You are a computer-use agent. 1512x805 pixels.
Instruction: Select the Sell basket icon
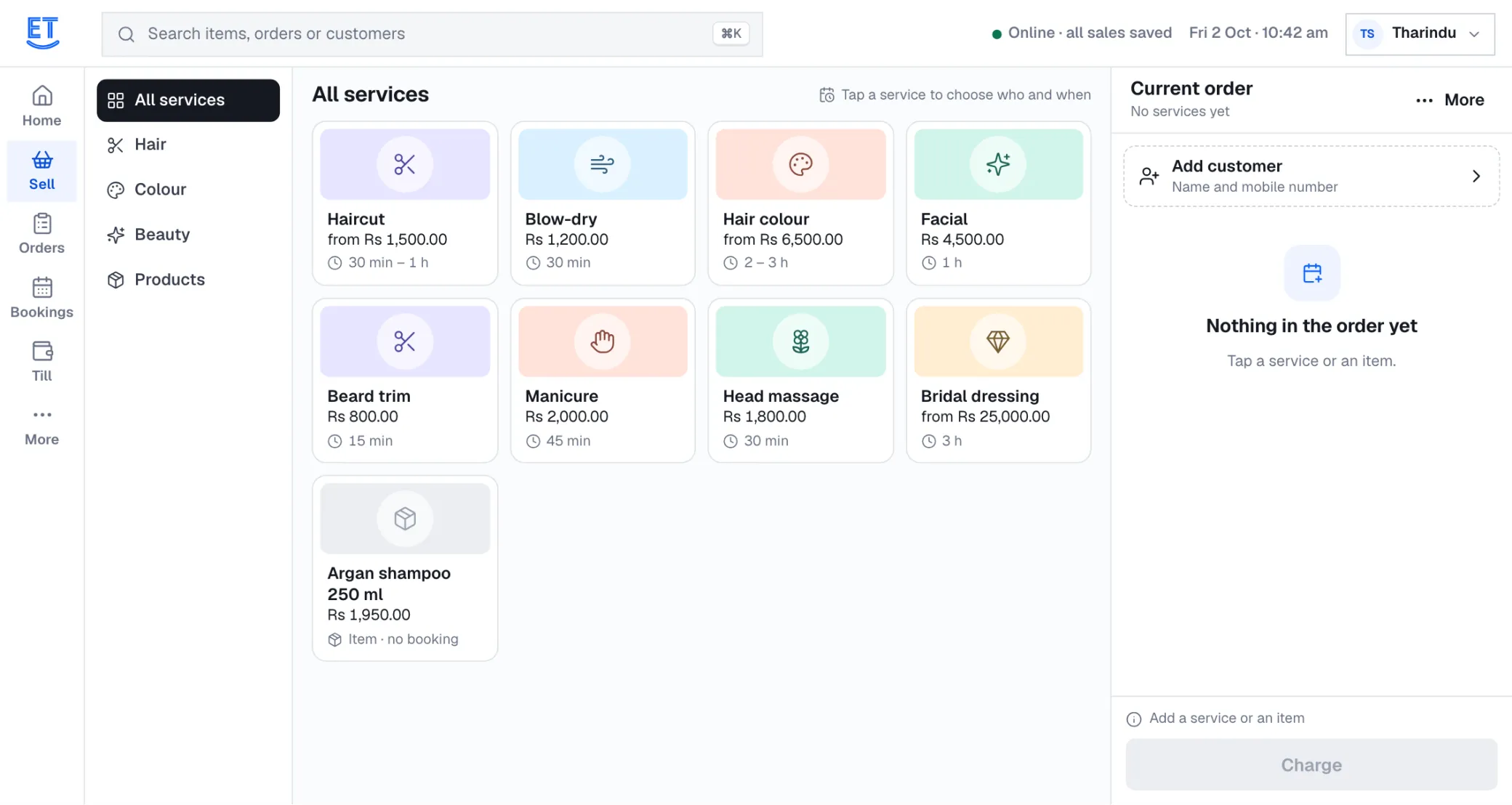pyautogui.click(x=42, y=160)
